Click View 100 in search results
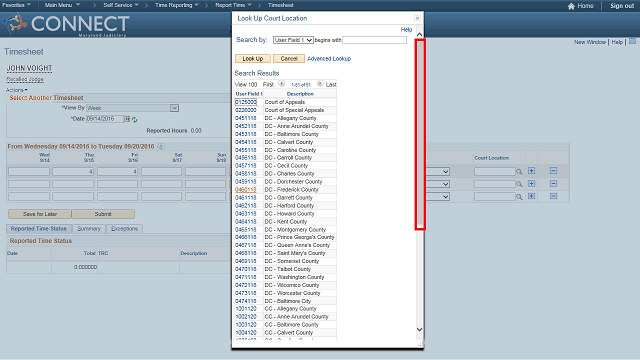The width and height of the screenshot is (640, 360). click(246, 84)
